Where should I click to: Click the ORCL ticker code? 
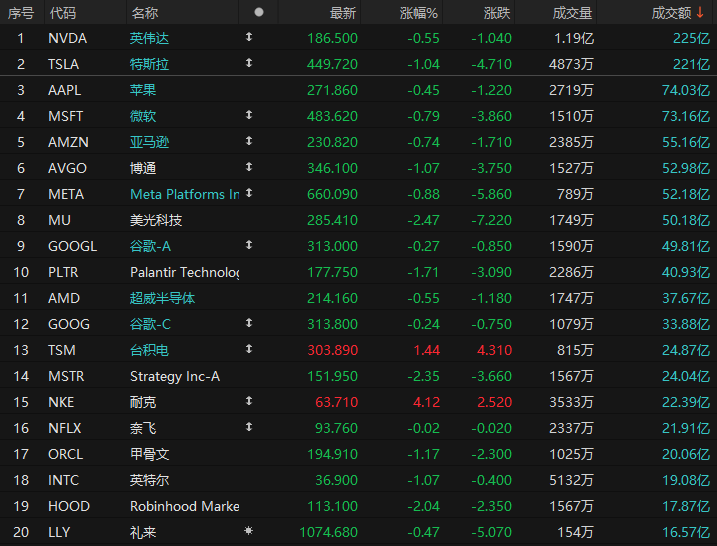coord(65,455)
